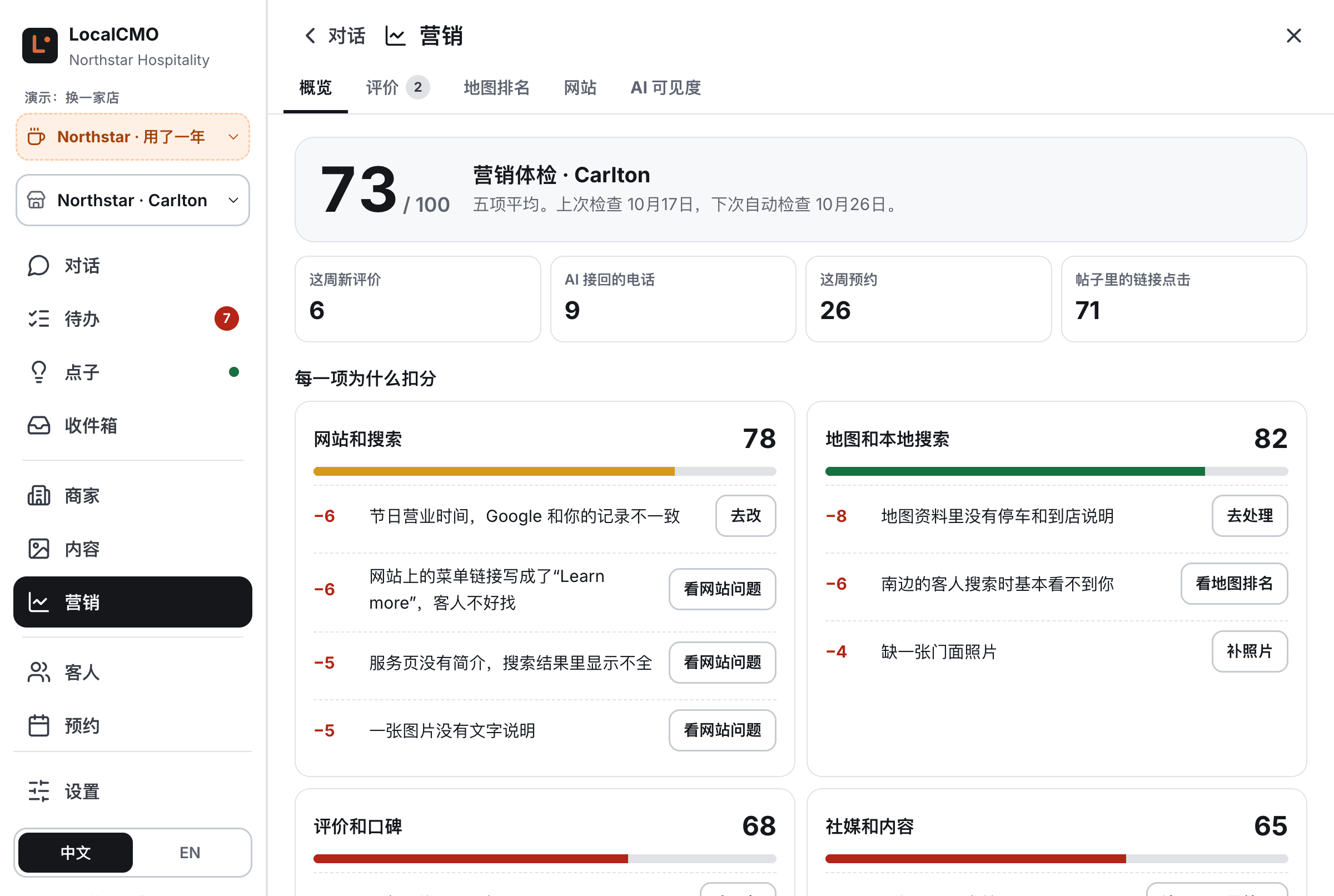The width and height of the screenshot is (1334, 896).
Task: Click the 网站和搜索 yellow progress bar
Action: pyautogui.click(x=545, y=471)
